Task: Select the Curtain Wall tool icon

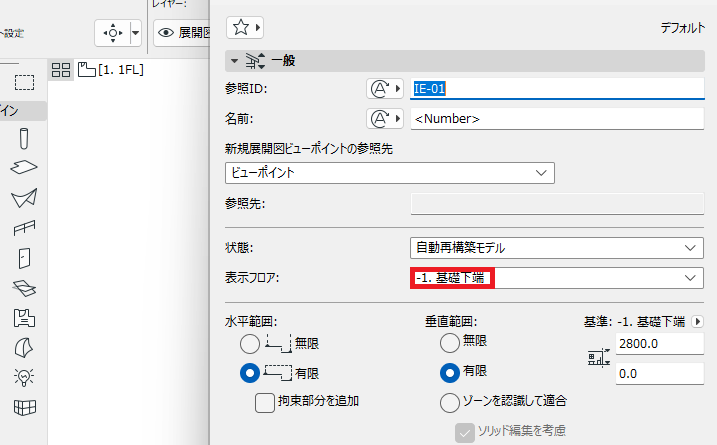Action: (24, 407)
